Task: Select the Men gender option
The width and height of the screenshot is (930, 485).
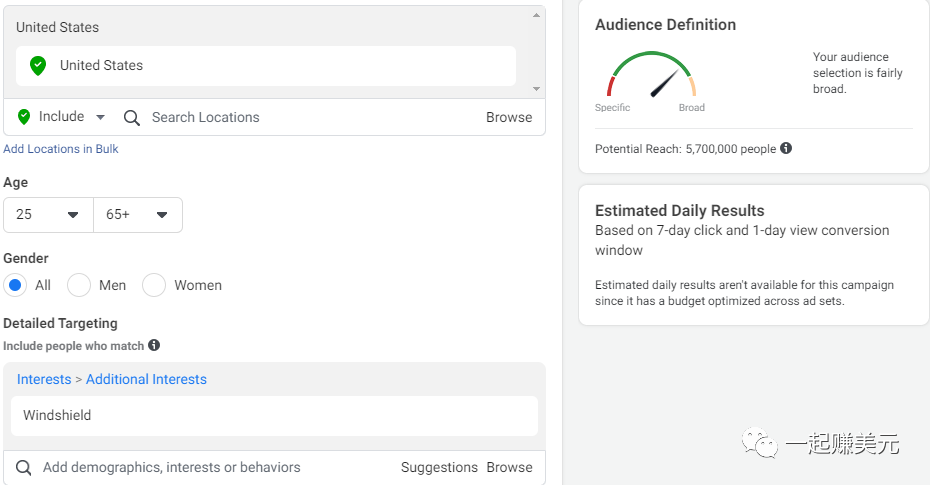Action: pyautogui.click(x=79, y=285)
